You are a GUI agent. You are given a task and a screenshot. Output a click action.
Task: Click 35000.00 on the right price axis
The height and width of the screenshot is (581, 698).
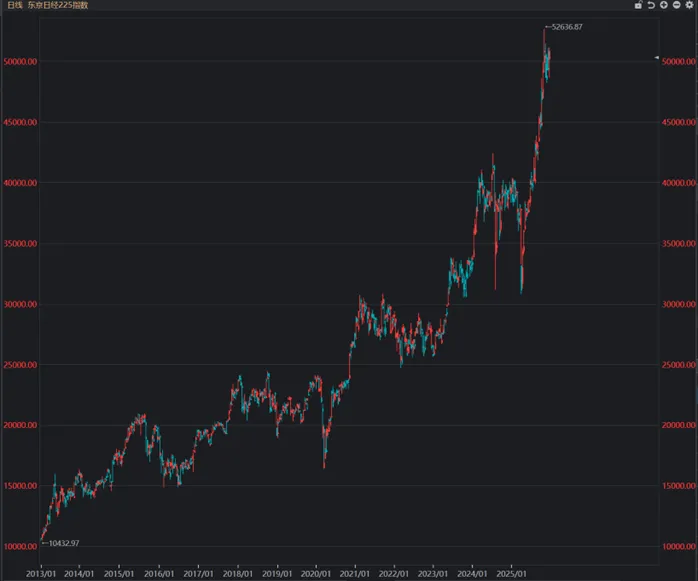click(x=679, y=244)
